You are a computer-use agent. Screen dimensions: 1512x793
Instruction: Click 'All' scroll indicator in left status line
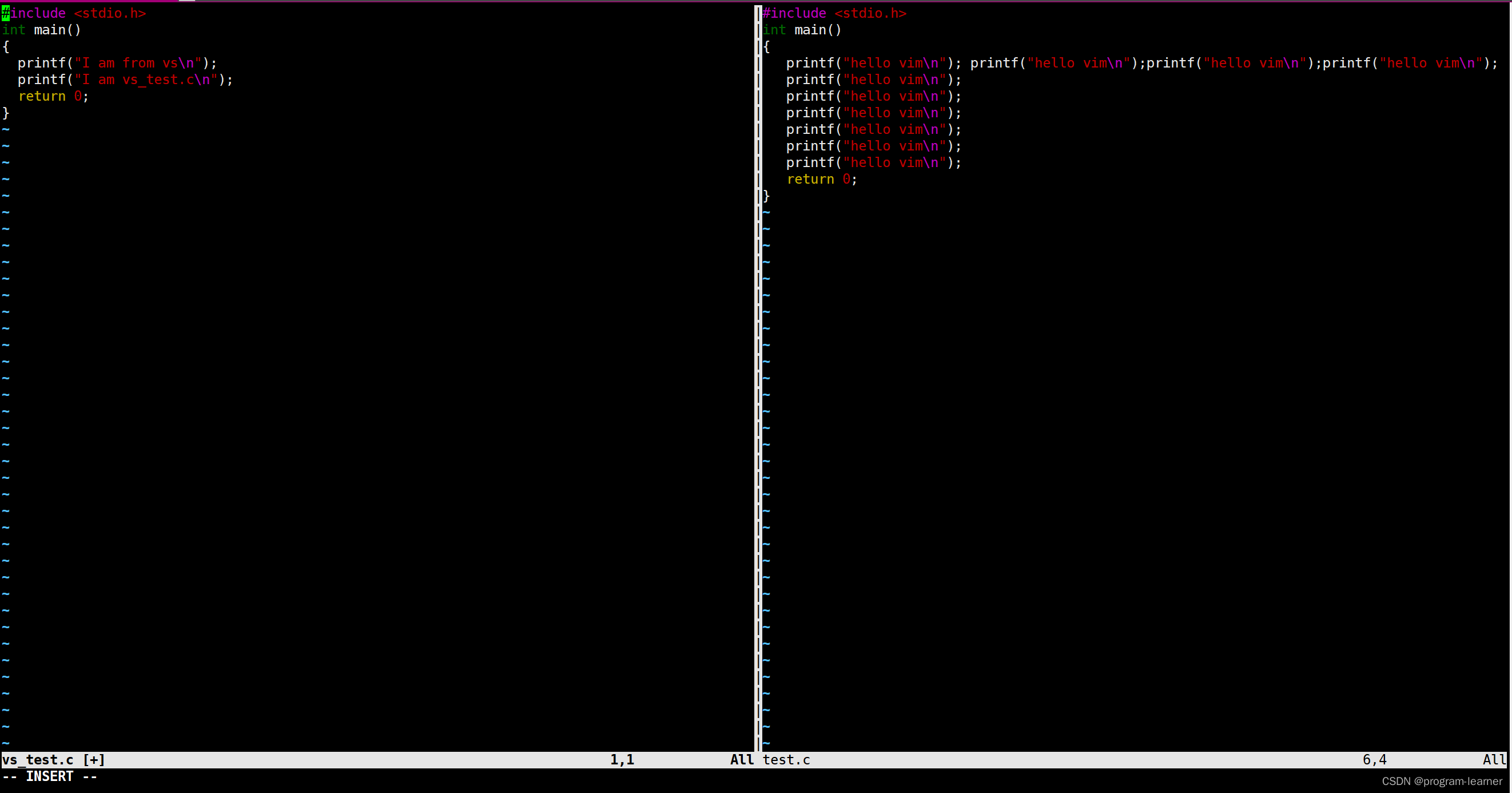pyautogui.click(x=742, y=759)
